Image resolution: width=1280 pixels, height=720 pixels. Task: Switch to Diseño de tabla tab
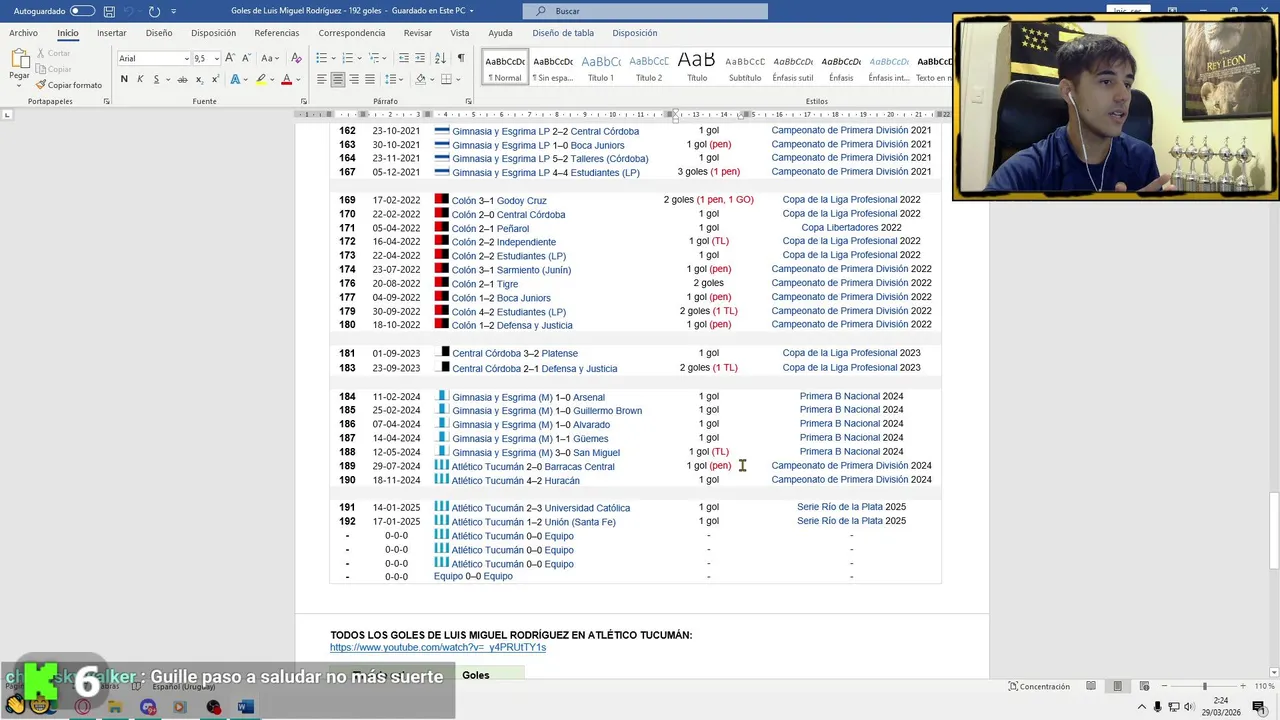click(563, 33)
